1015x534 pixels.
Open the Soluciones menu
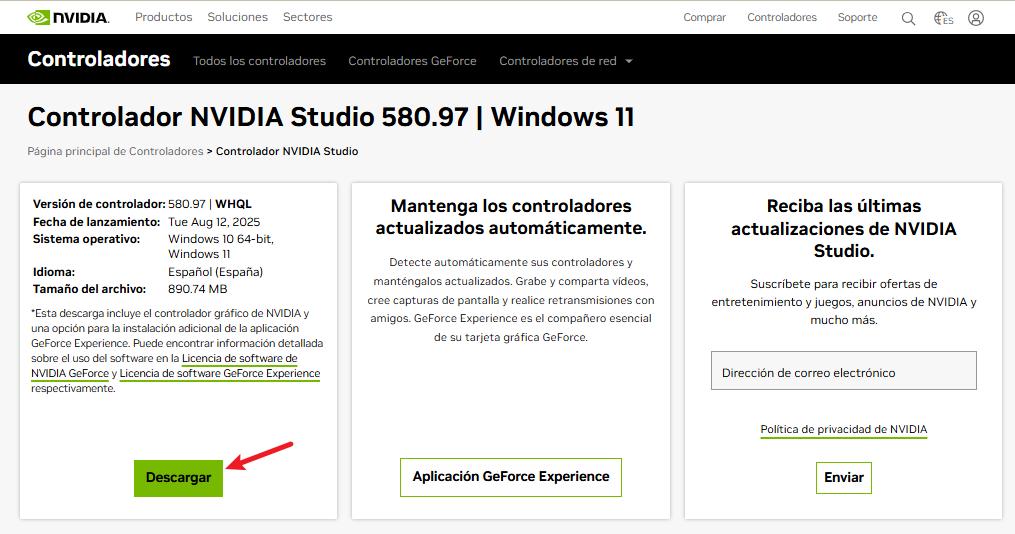point(238,17)
